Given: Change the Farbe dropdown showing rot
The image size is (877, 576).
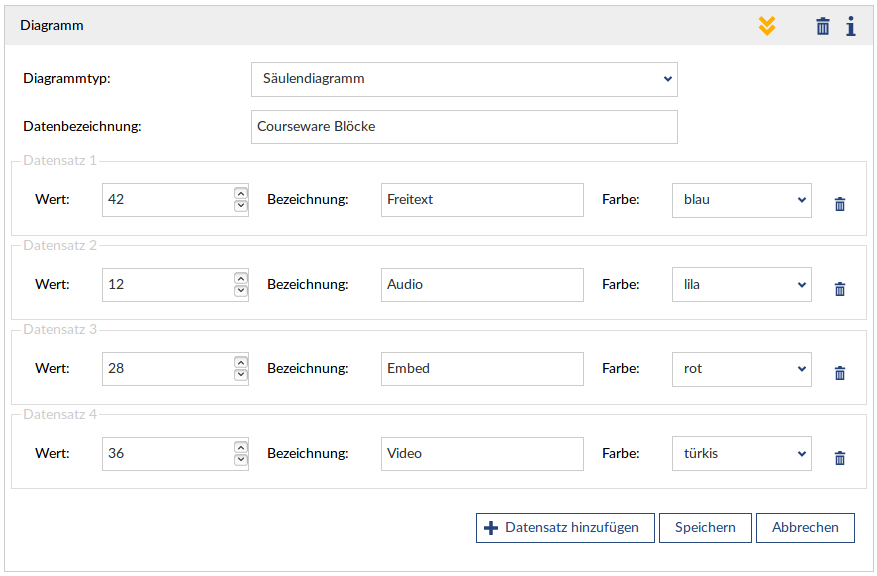Looking at the screenshot, I should [741, 369].
